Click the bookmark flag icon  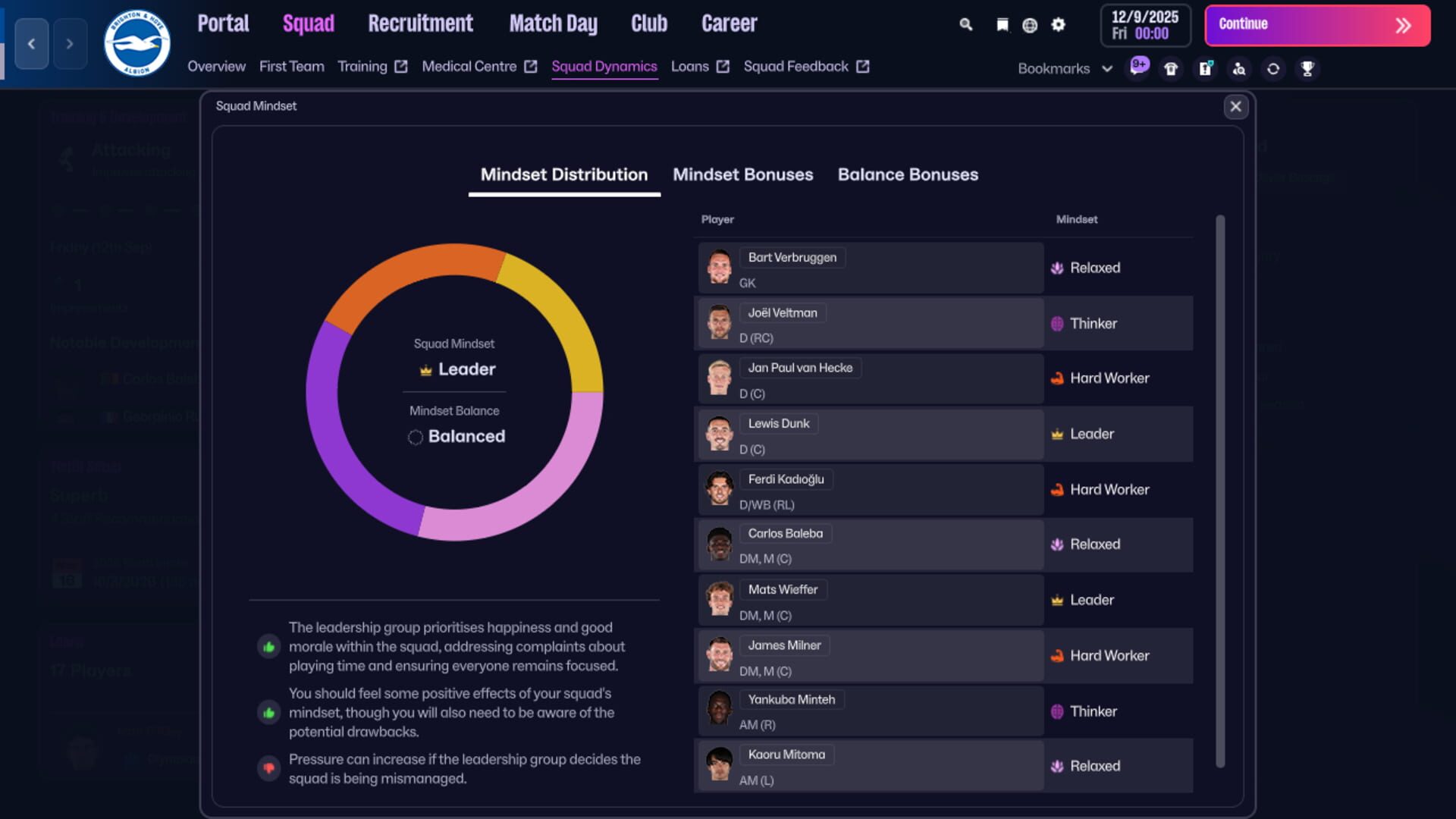click(x=1003, y=25)
